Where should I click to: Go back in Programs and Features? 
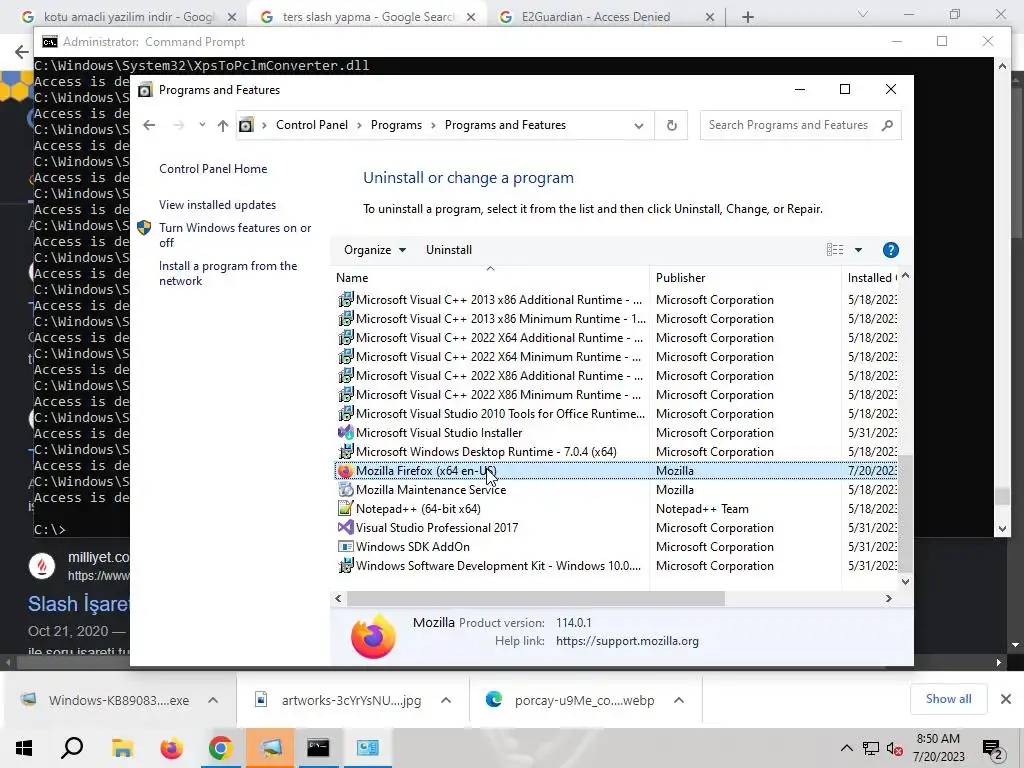point(149,125)
